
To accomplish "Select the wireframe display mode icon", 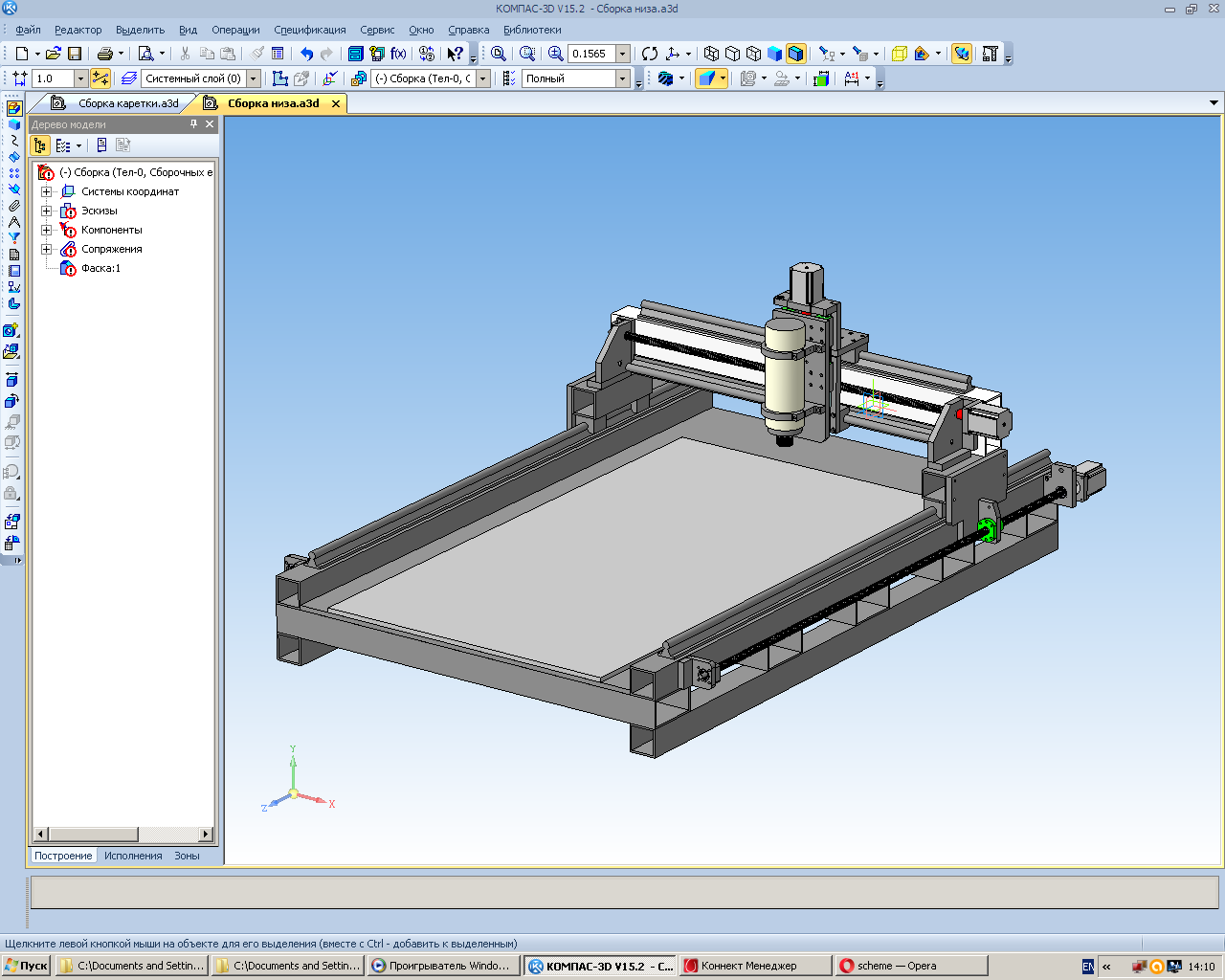I will pos(711,54).
